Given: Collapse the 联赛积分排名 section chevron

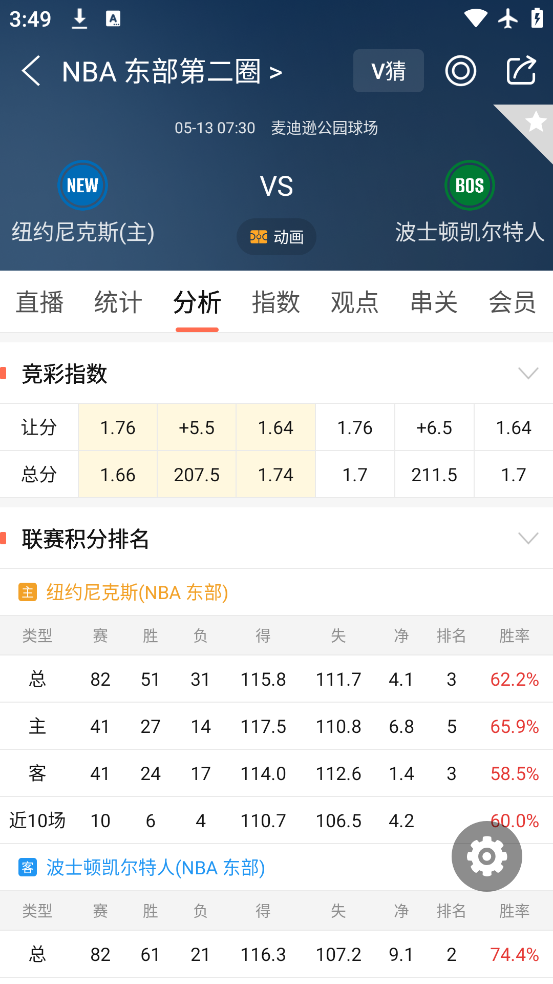Looking at the screenshot, I should point(528,538).
